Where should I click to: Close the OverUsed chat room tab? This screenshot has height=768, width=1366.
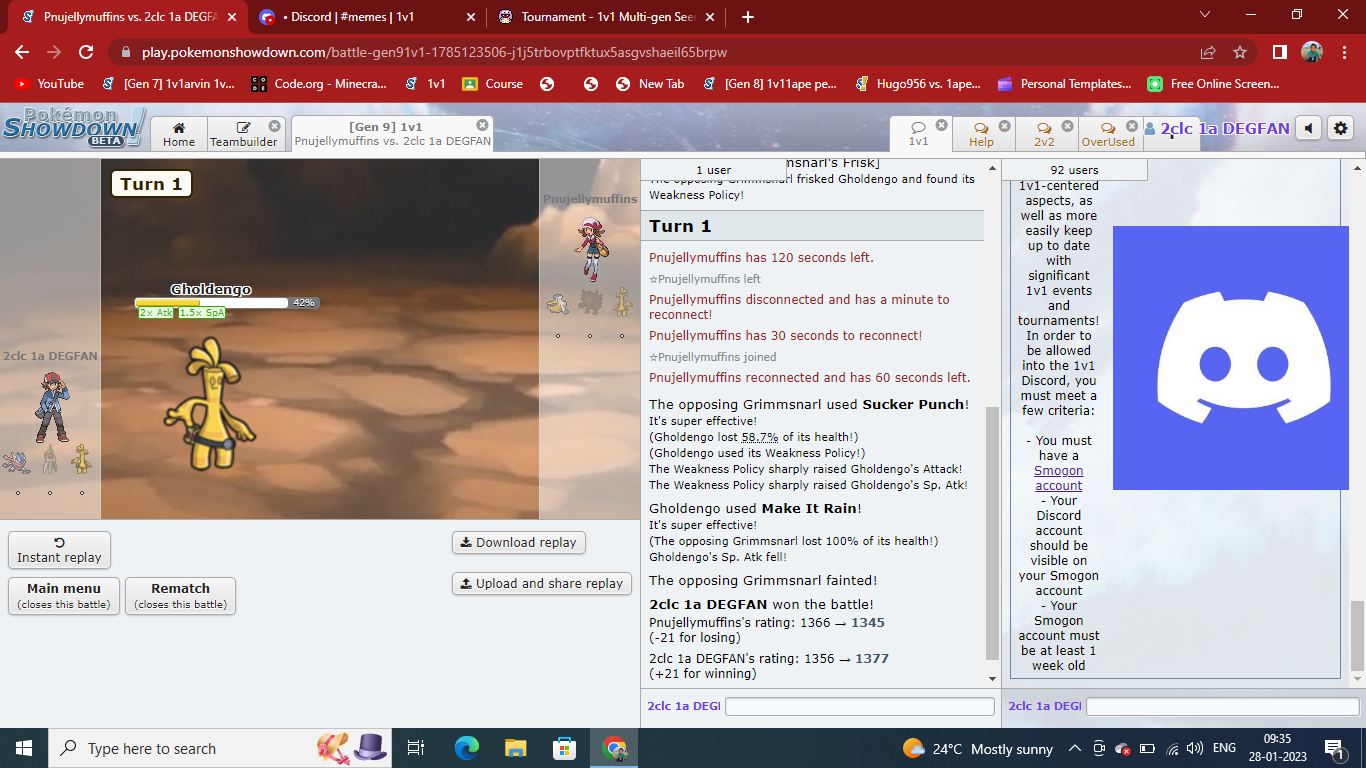pos(1132,126)
